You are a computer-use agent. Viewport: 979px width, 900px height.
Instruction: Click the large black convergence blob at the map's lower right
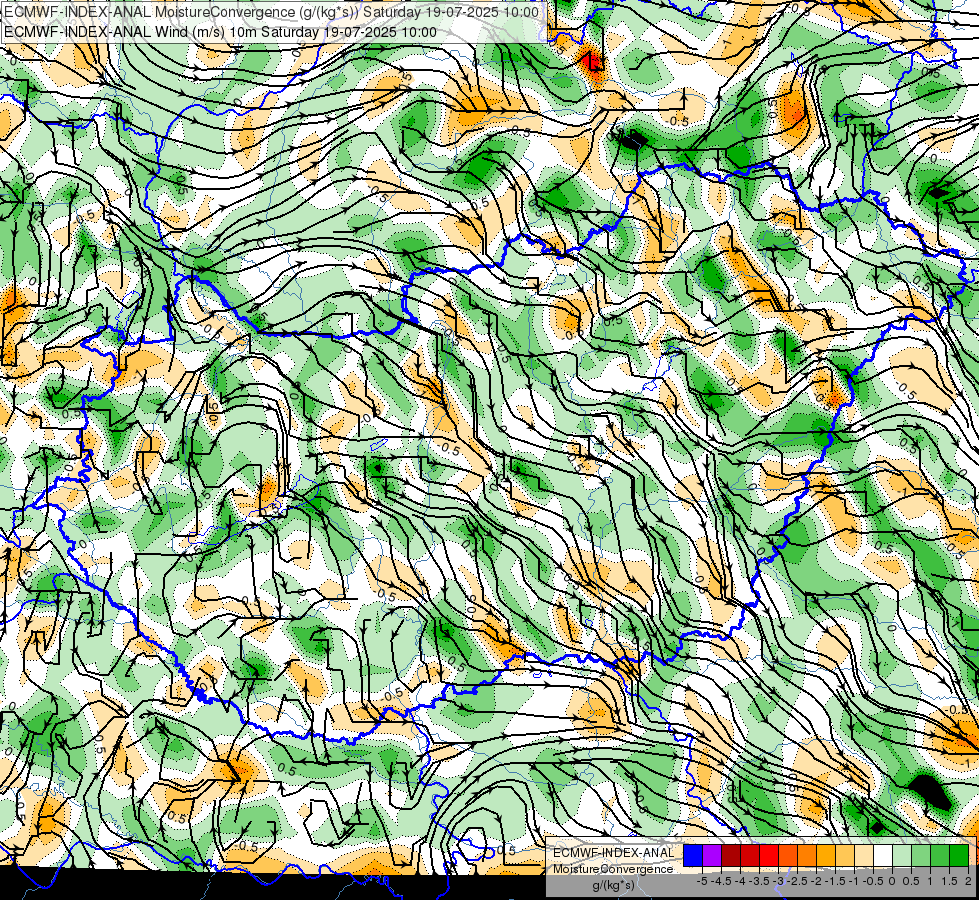[928, 792]
